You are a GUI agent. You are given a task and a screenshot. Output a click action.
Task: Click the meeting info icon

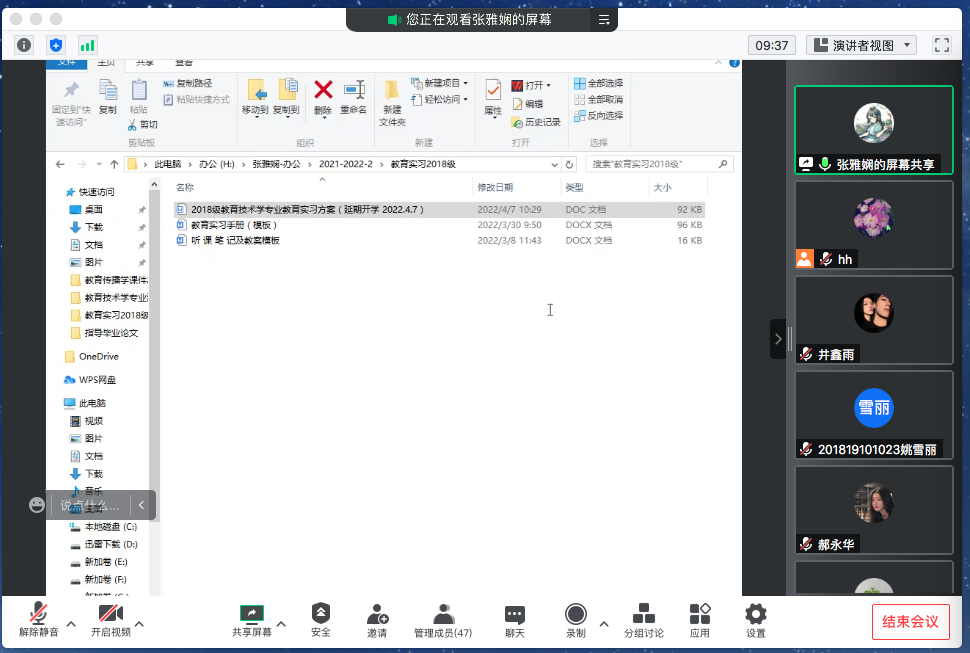24,45
